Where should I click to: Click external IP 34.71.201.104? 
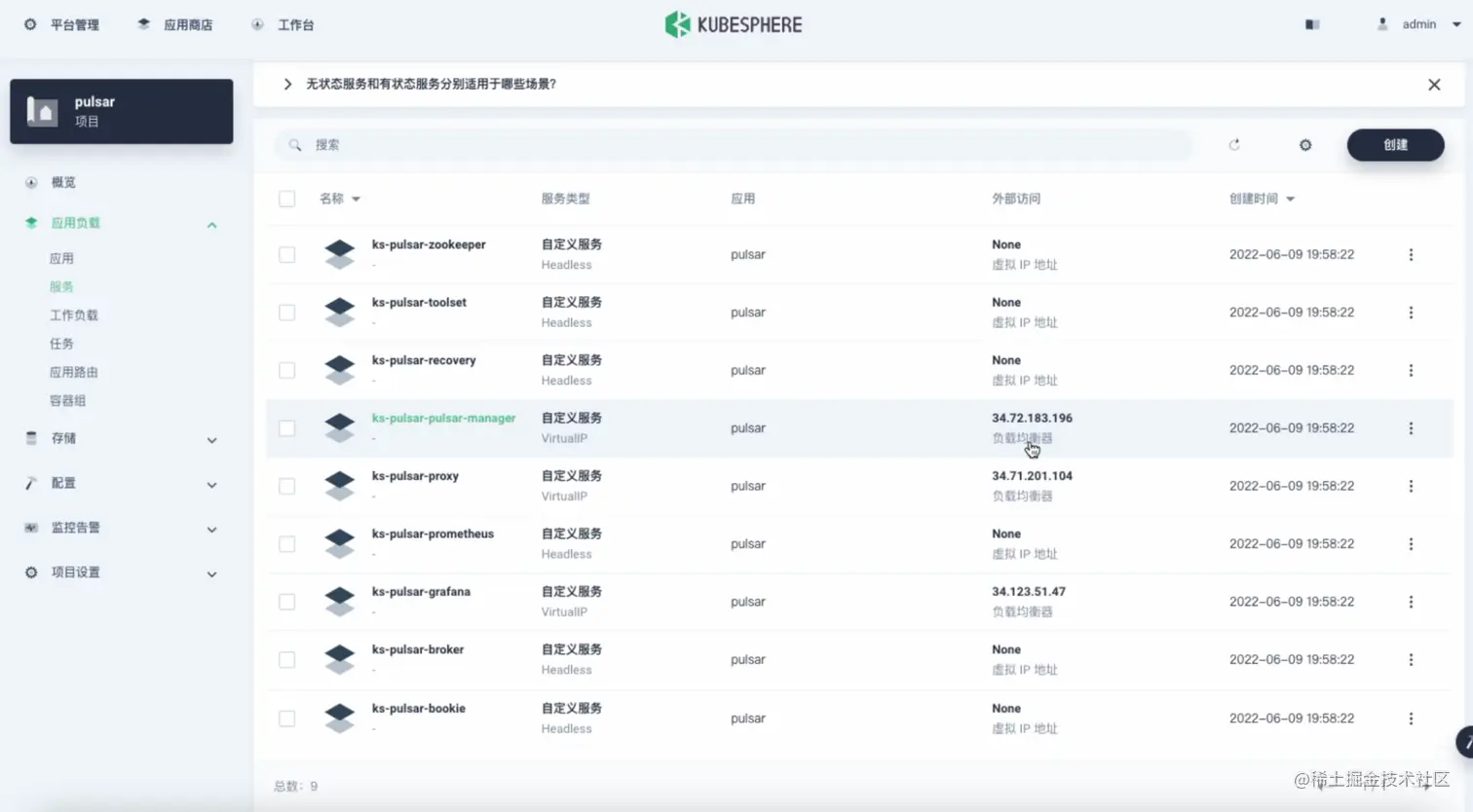(x=1032, y=476)
